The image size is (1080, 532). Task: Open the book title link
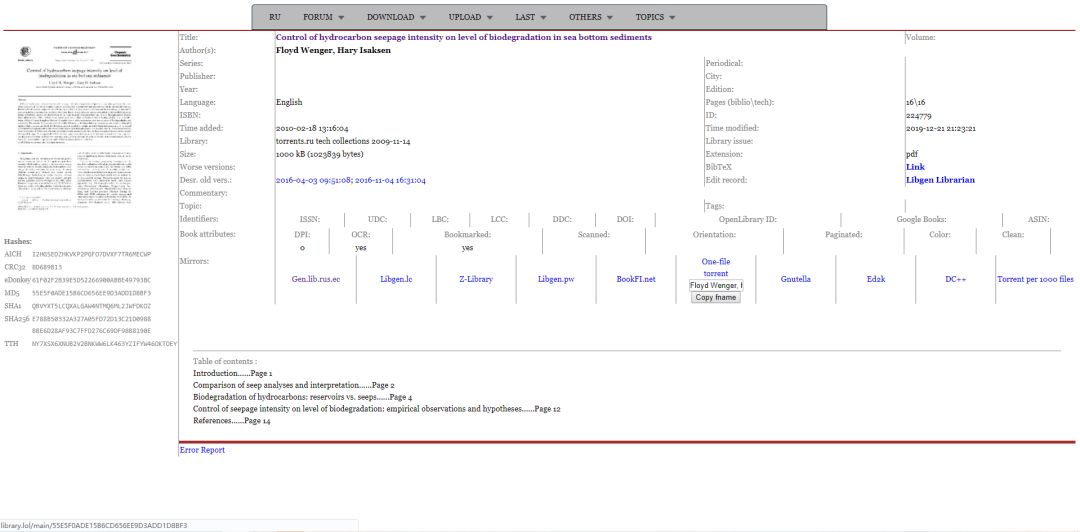[463, 37]
